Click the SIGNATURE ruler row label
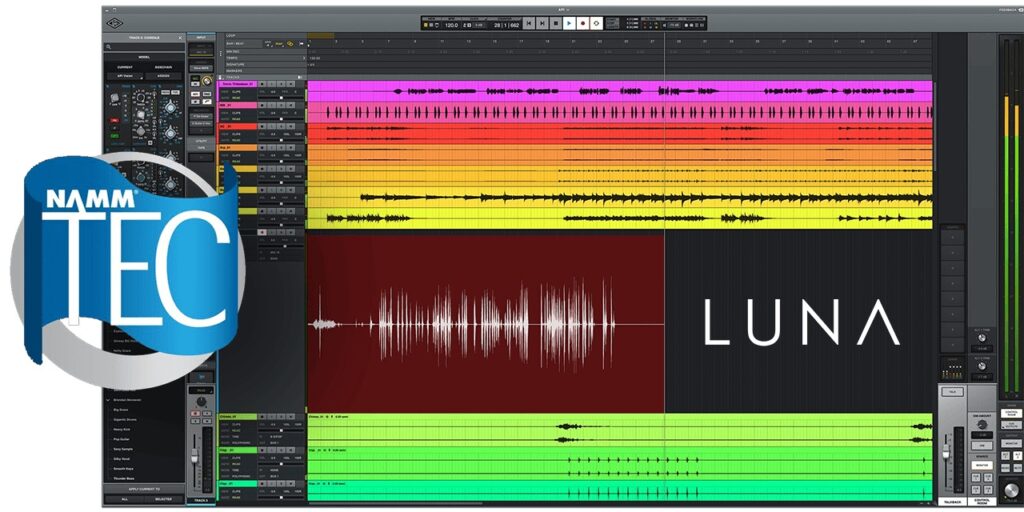The height and width of the screenshot is (512, 1024). click(x=235, y=65)
